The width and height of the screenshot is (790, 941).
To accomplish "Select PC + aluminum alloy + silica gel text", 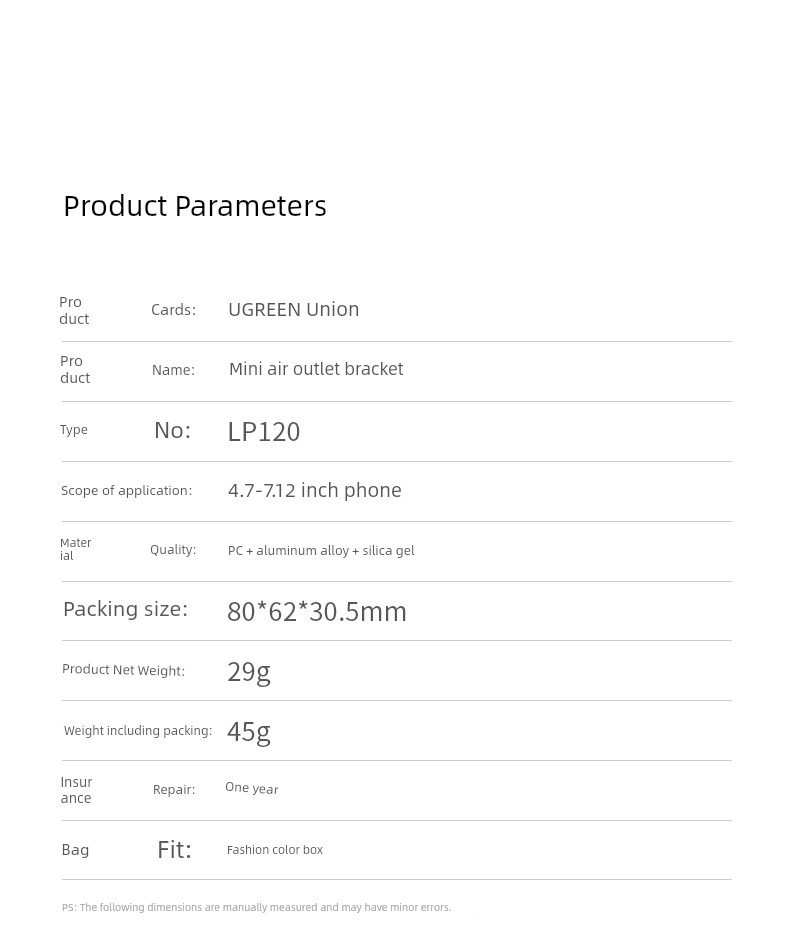I will (321, 550).
